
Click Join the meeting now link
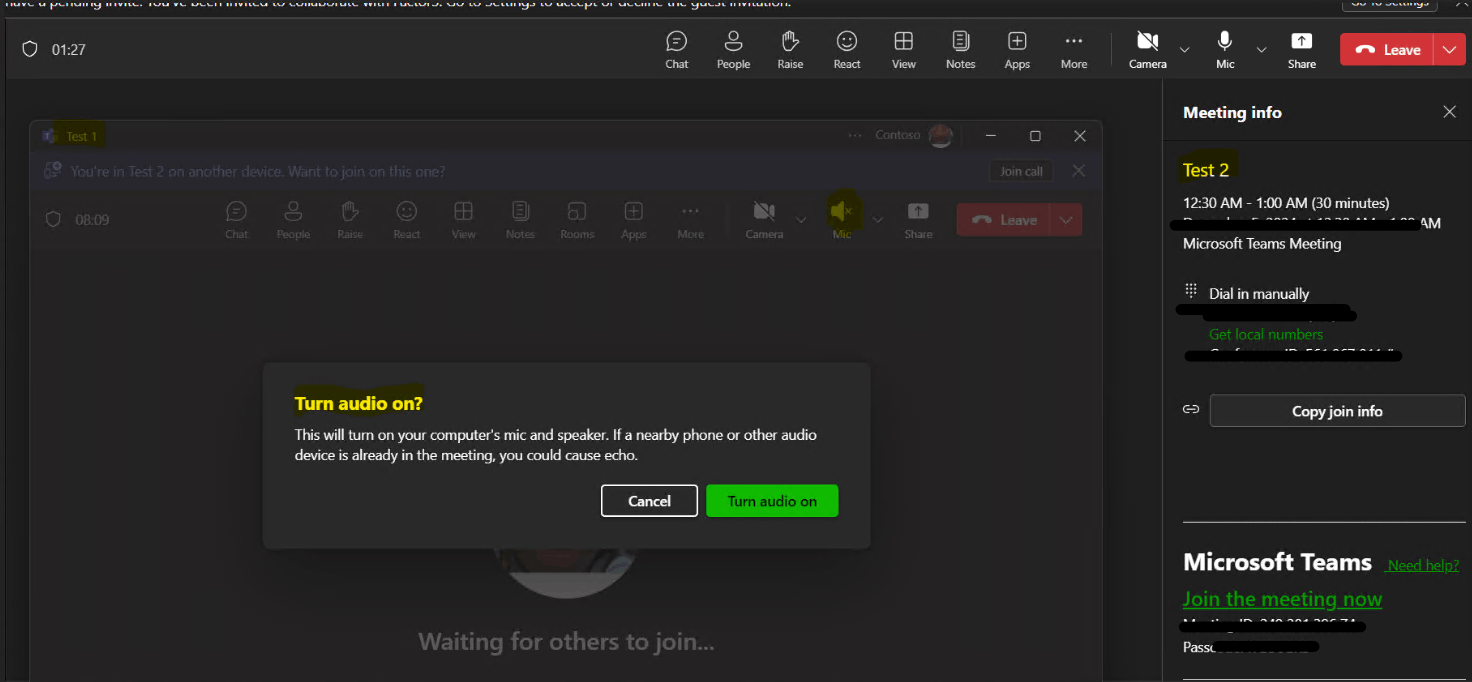coord(1282,599)
